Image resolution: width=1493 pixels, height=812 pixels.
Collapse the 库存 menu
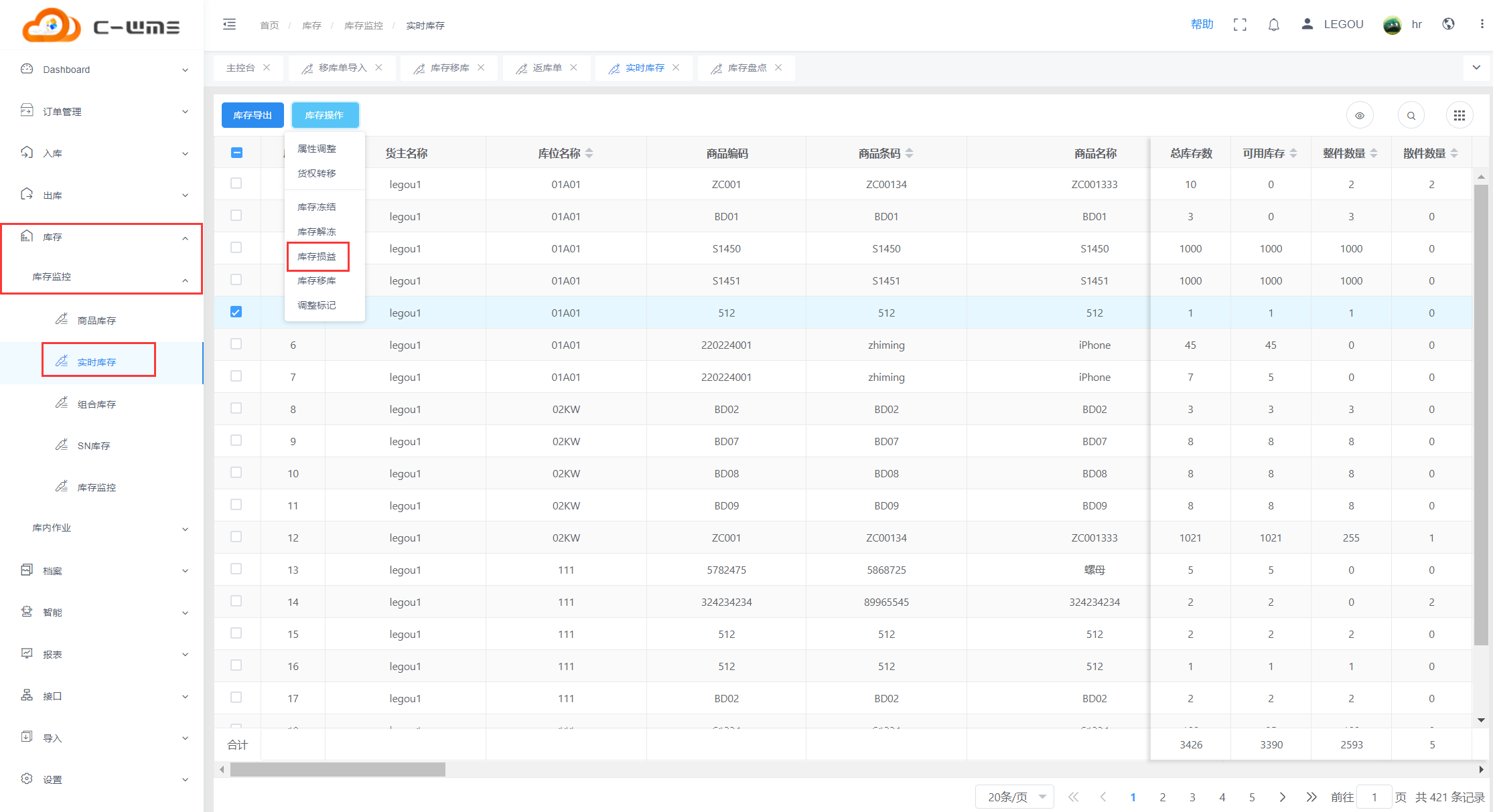coord(102,238)
